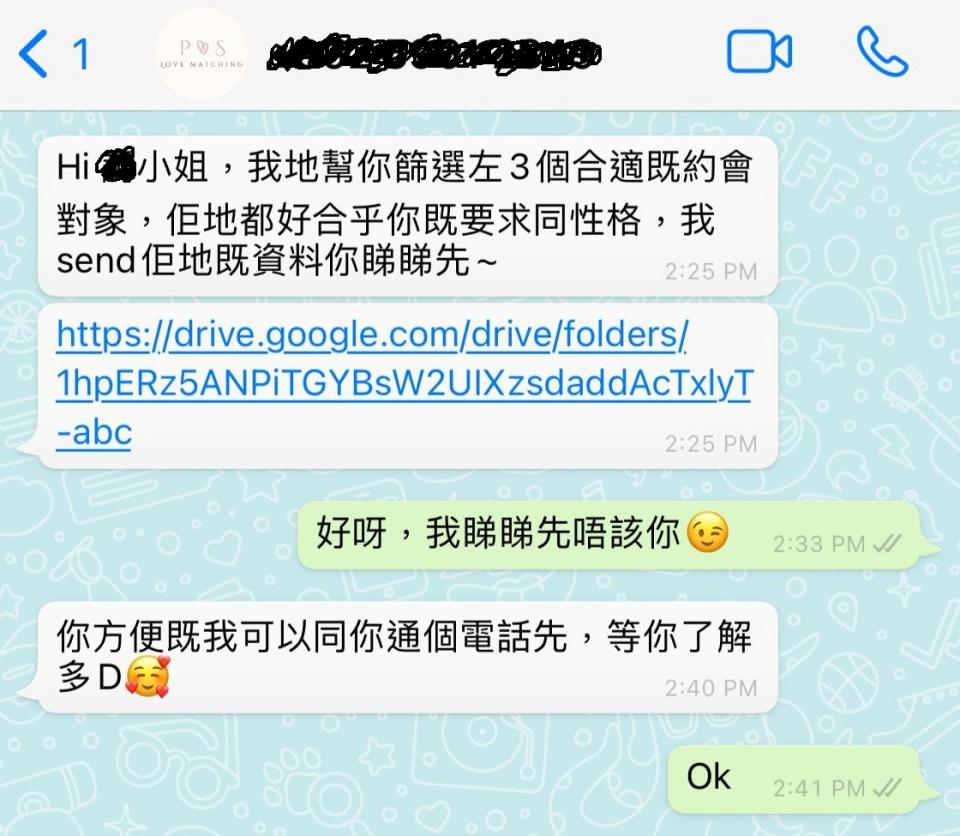
Task: Tap the smiling hearts emoji
Action: click(147, 676)
